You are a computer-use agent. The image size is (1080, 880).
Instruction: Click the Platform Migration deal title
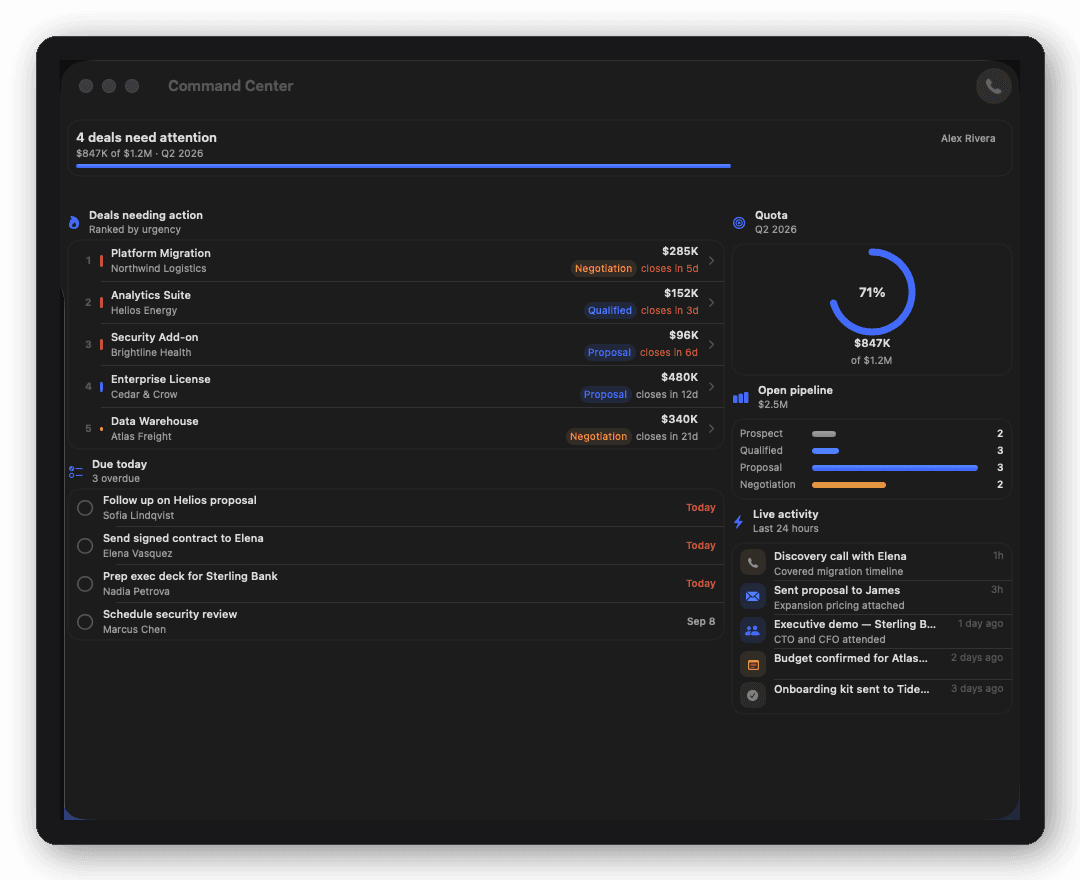[x=160, y=253]
